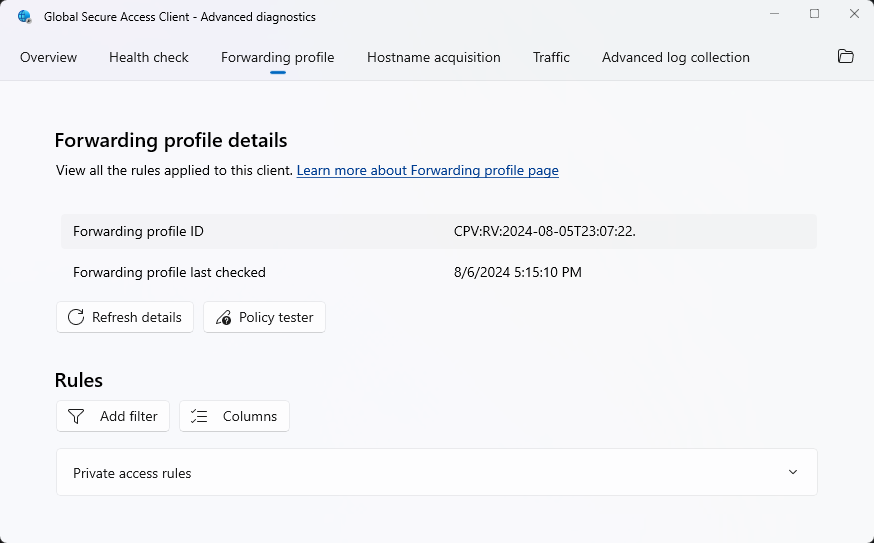Click the Columns checklist icon

pos(199,416)
